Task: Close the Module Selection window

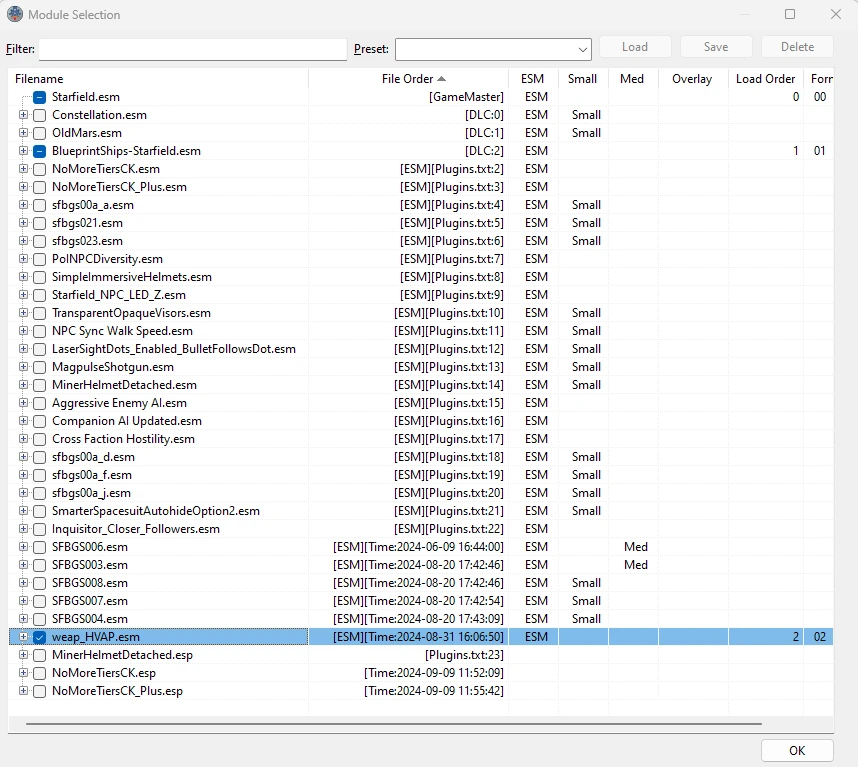Action: (x=836, y=14)
